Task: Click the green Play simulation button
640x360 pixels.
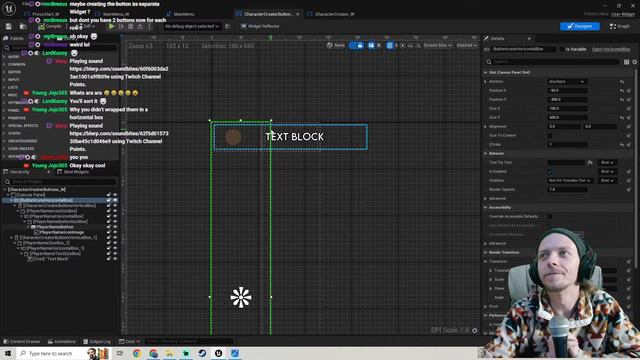Action: coord(111,26)
